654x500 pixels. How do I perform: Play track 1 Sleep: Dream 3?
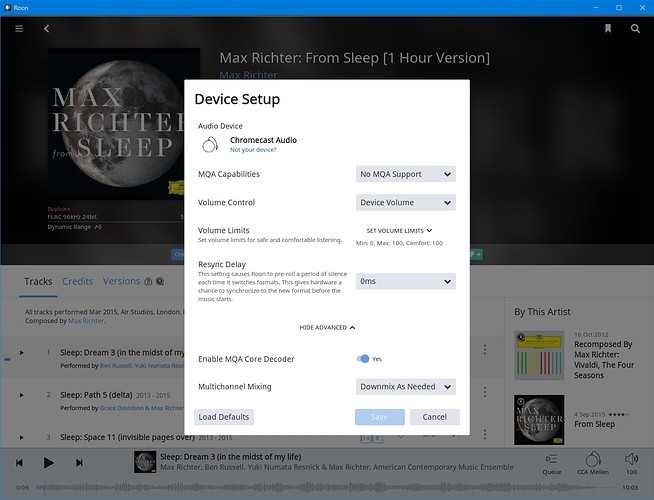pos(22,353)
